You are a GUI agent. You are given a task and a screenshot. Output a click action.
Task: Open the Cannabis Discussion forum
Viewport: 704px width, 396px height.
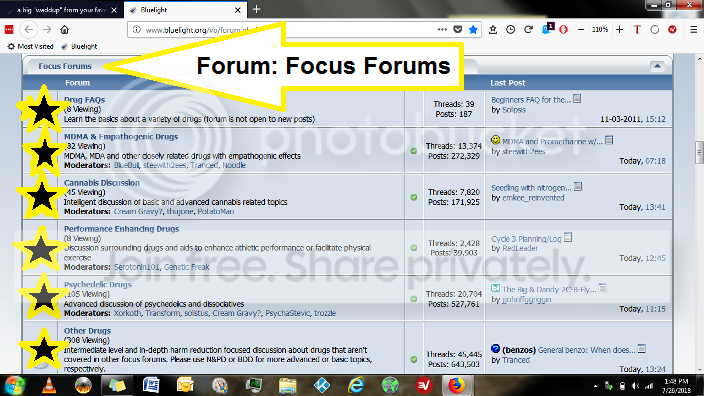pyautogui.click(x=102, y=183)
